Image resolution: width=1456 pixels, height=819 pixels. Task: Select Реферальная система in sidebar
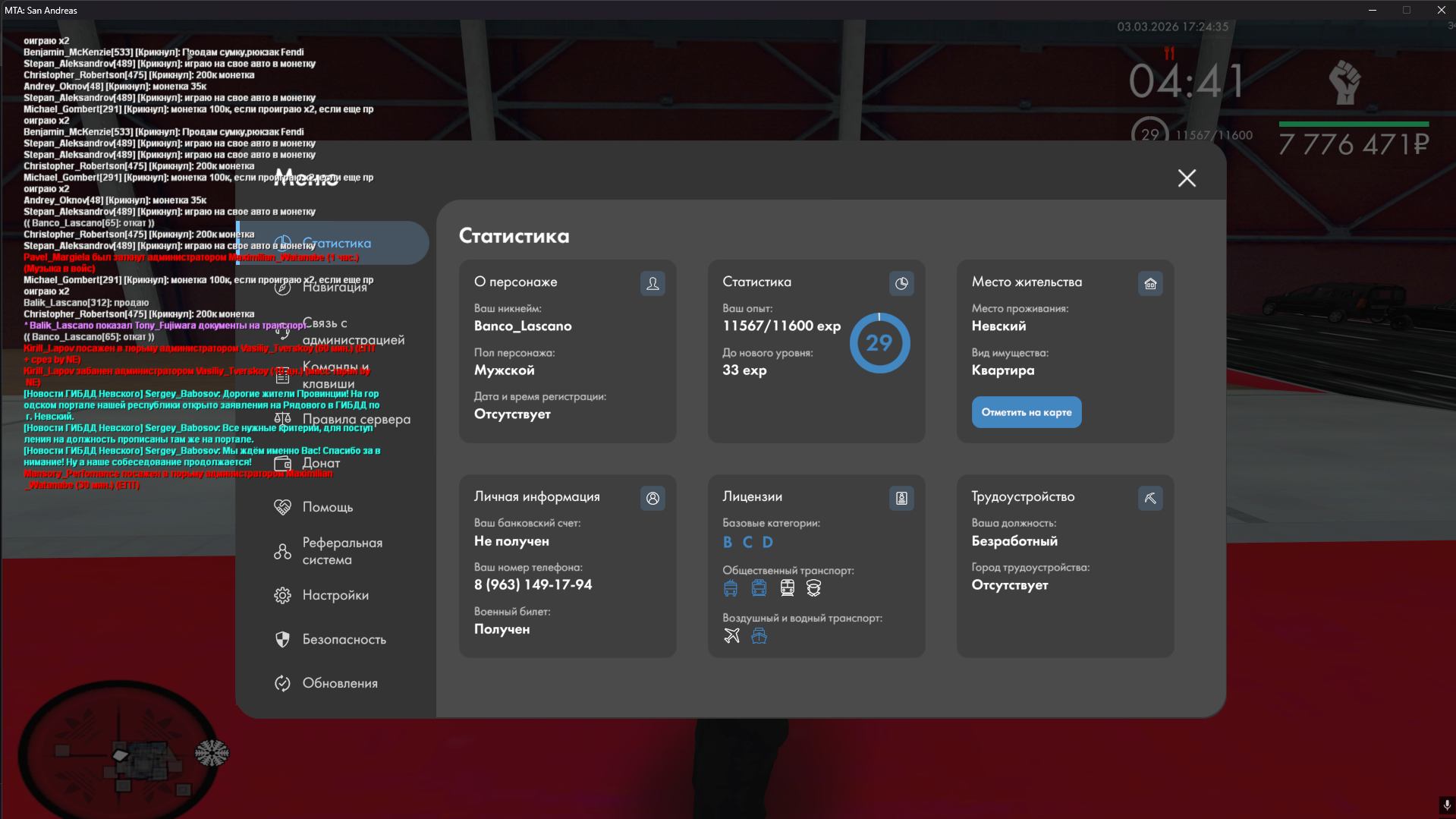tap(341, 551)
